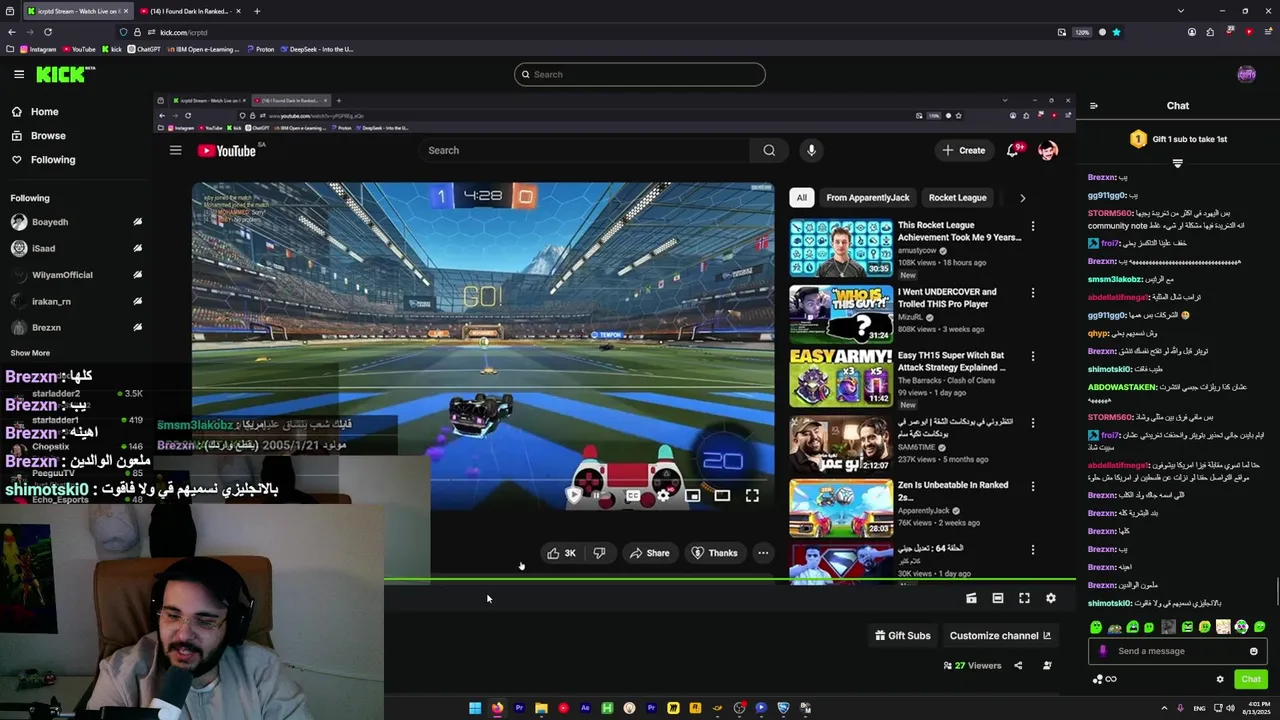
Task: Click the Thanks button
Action: point(714,553)
